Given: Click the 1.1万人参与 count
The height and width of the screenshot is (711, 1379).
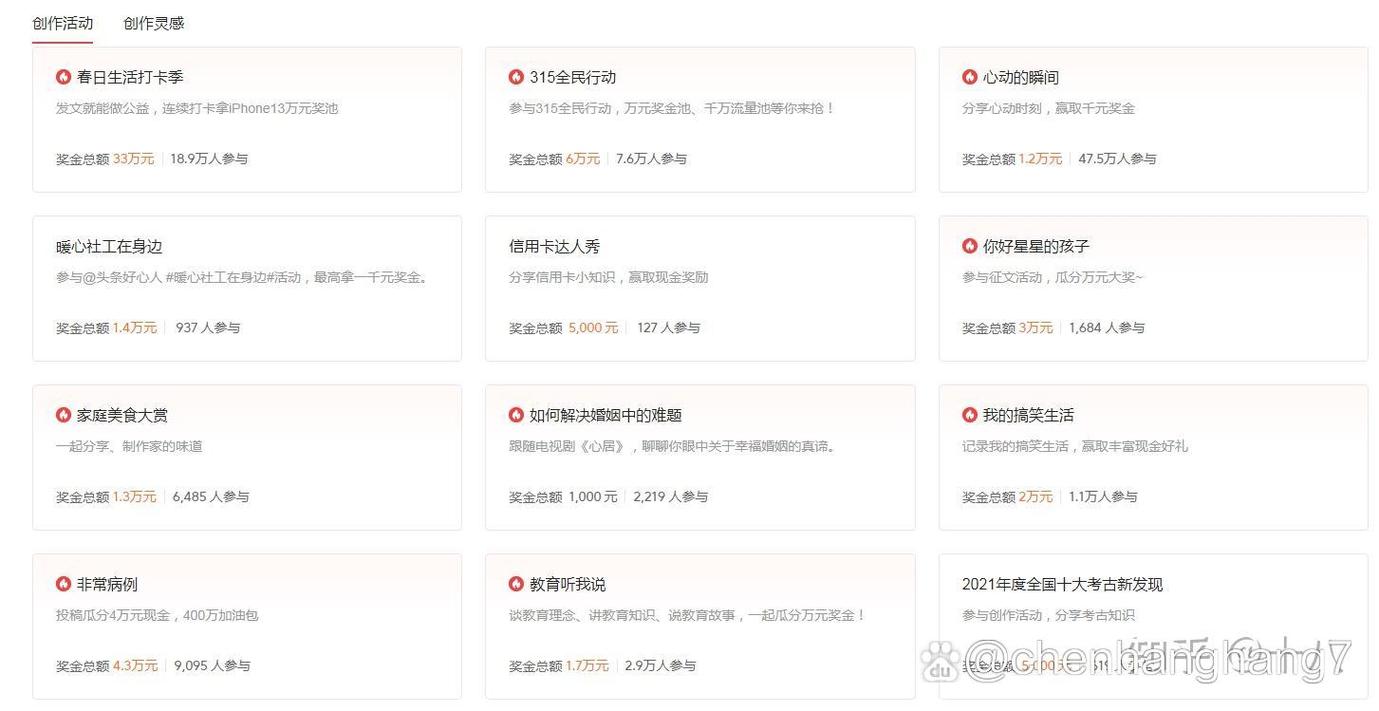Looking at the screenshot, I should point(1104,496).
